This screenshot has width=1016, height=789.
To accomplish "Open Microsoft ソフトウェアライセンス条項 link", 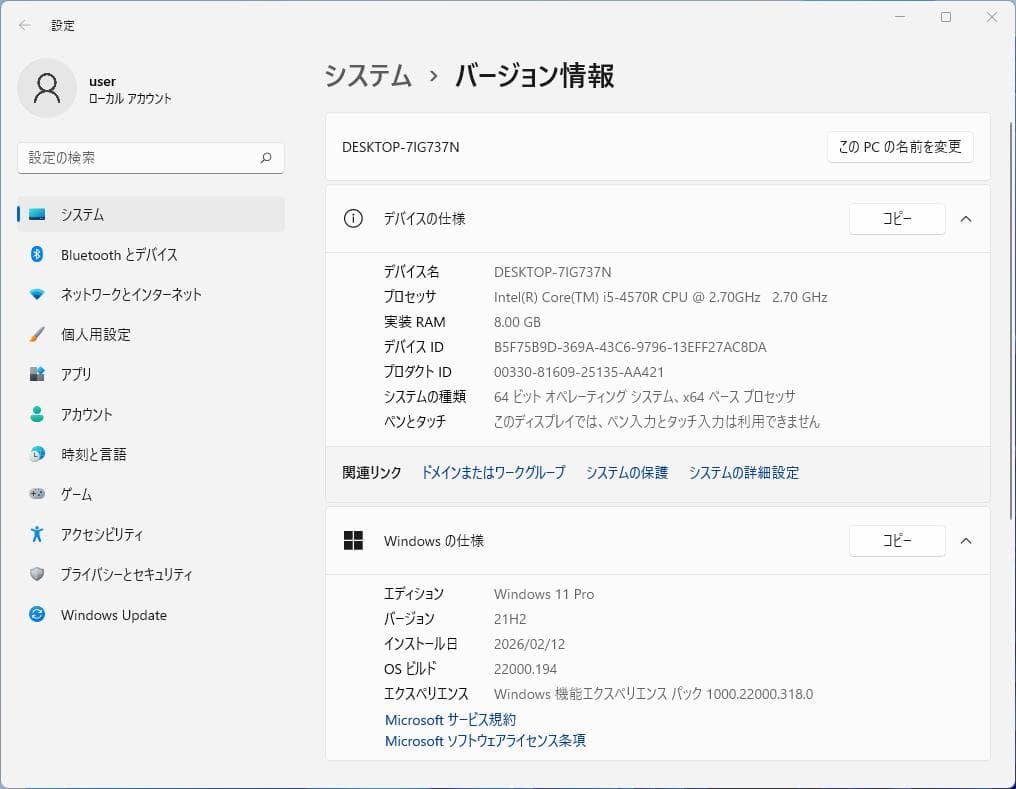I will coord(485,740).
